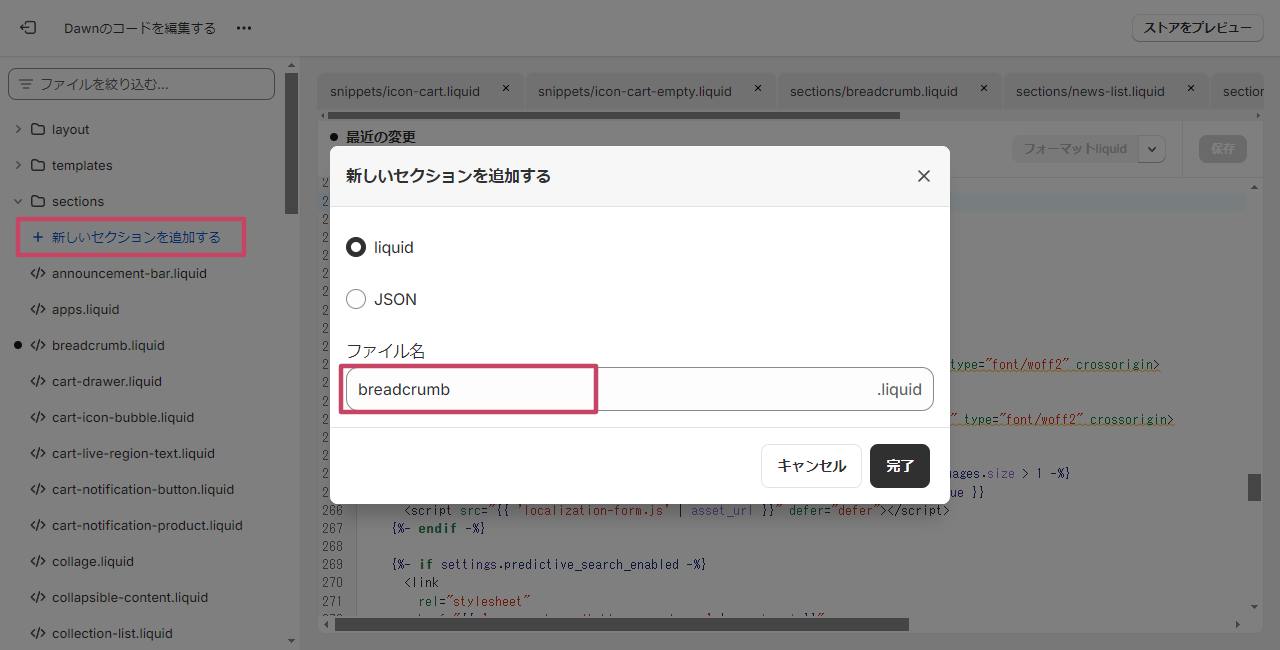Viewport: 1280px width, 650px height.
Task: Switch to the sections/breadcrumb.liquid tab
Action: pyautogui.click(x=873, y=90)
